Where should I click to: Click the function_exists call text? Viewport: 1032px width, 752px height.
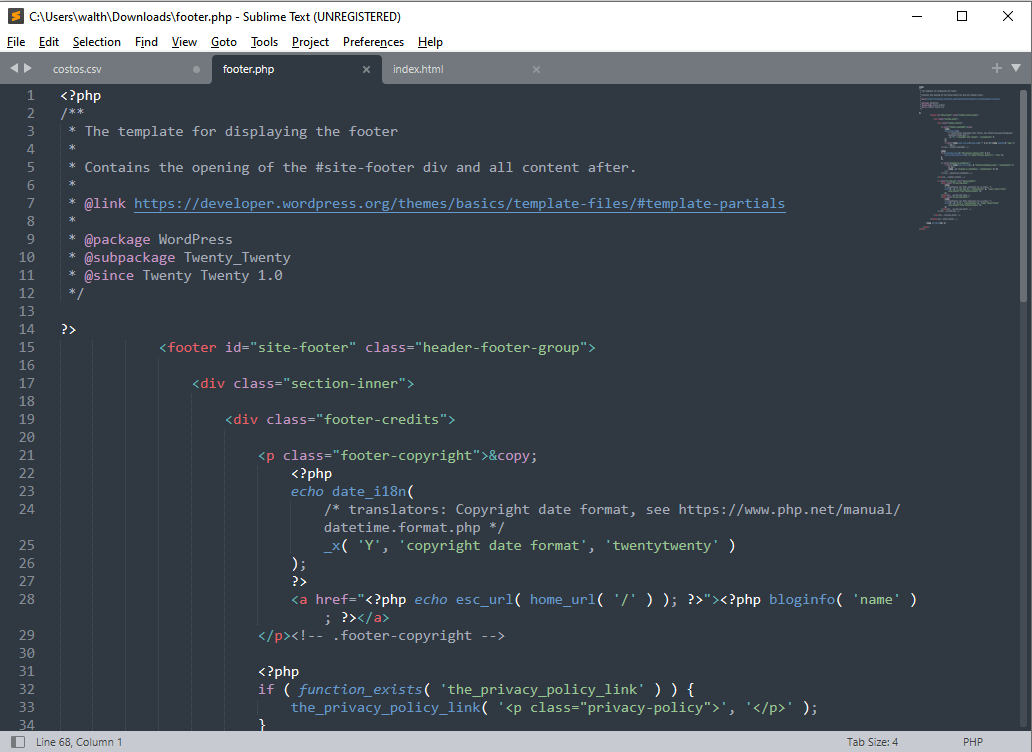[361, 689]
